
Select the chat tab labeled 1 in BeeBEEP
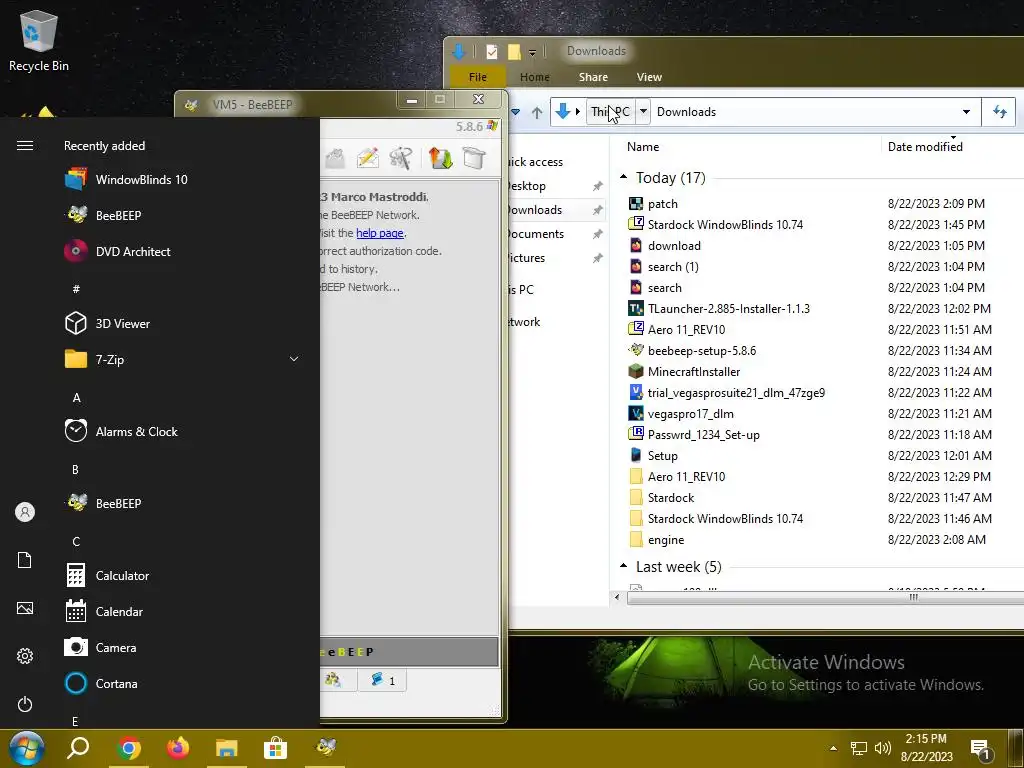click(382, 680)
